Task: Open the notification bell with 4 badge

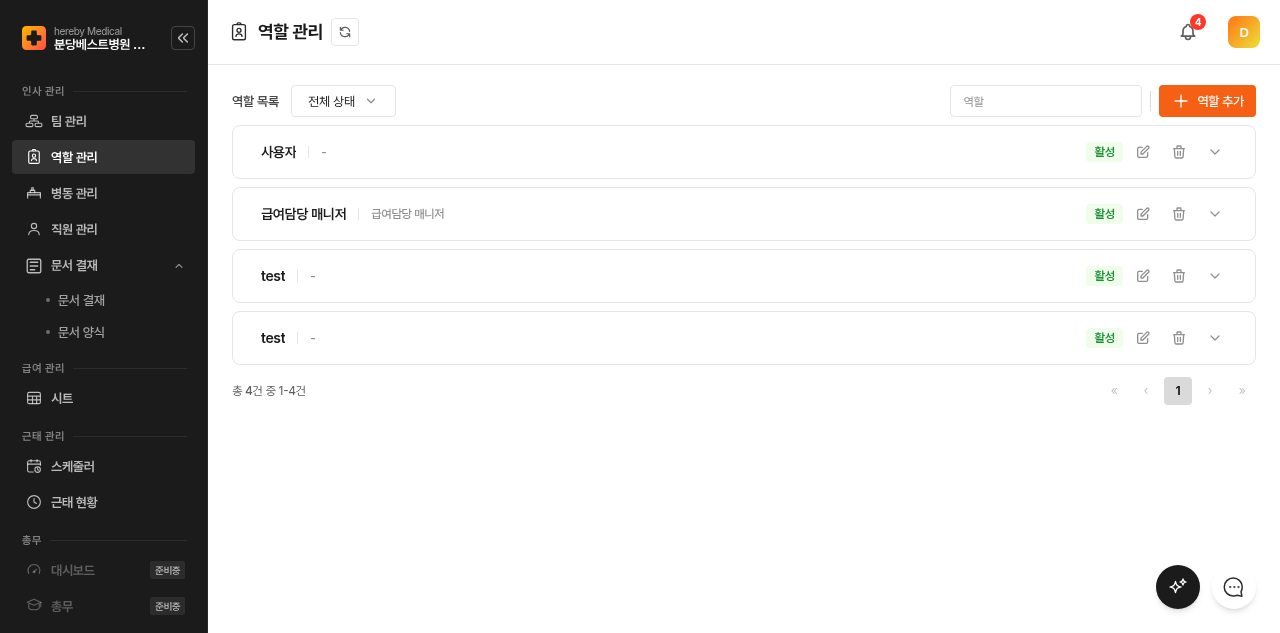Action: [1188, 32]
